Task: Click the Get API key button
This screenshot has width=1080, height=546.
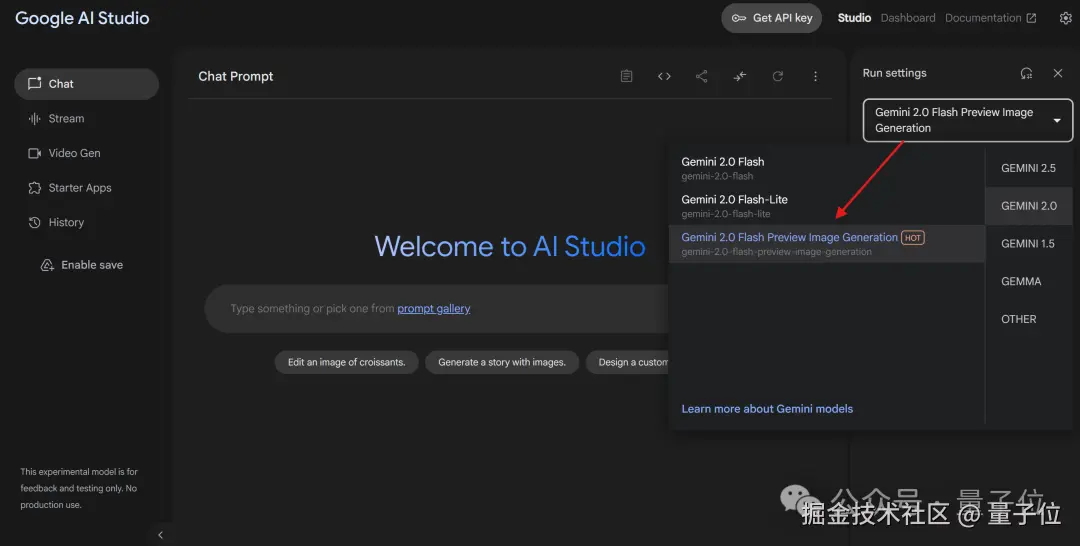Action: (x=771, y=19)
